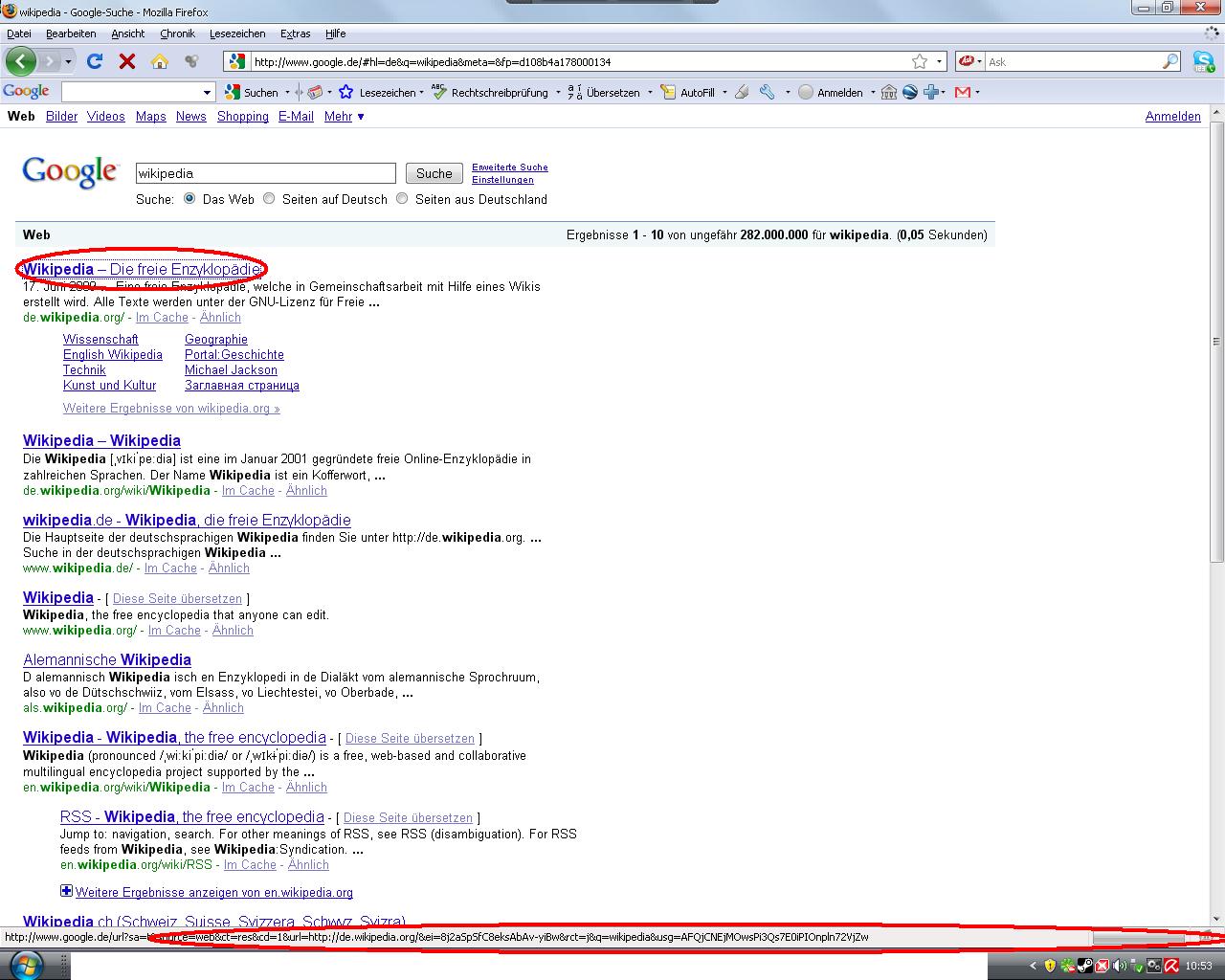Click the green Back arrow button

(x=20, y=61)
